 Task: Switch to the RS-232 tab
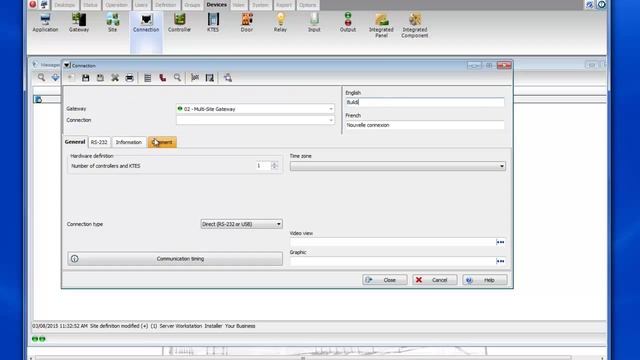pyautogui.click(x=99, y=142)
